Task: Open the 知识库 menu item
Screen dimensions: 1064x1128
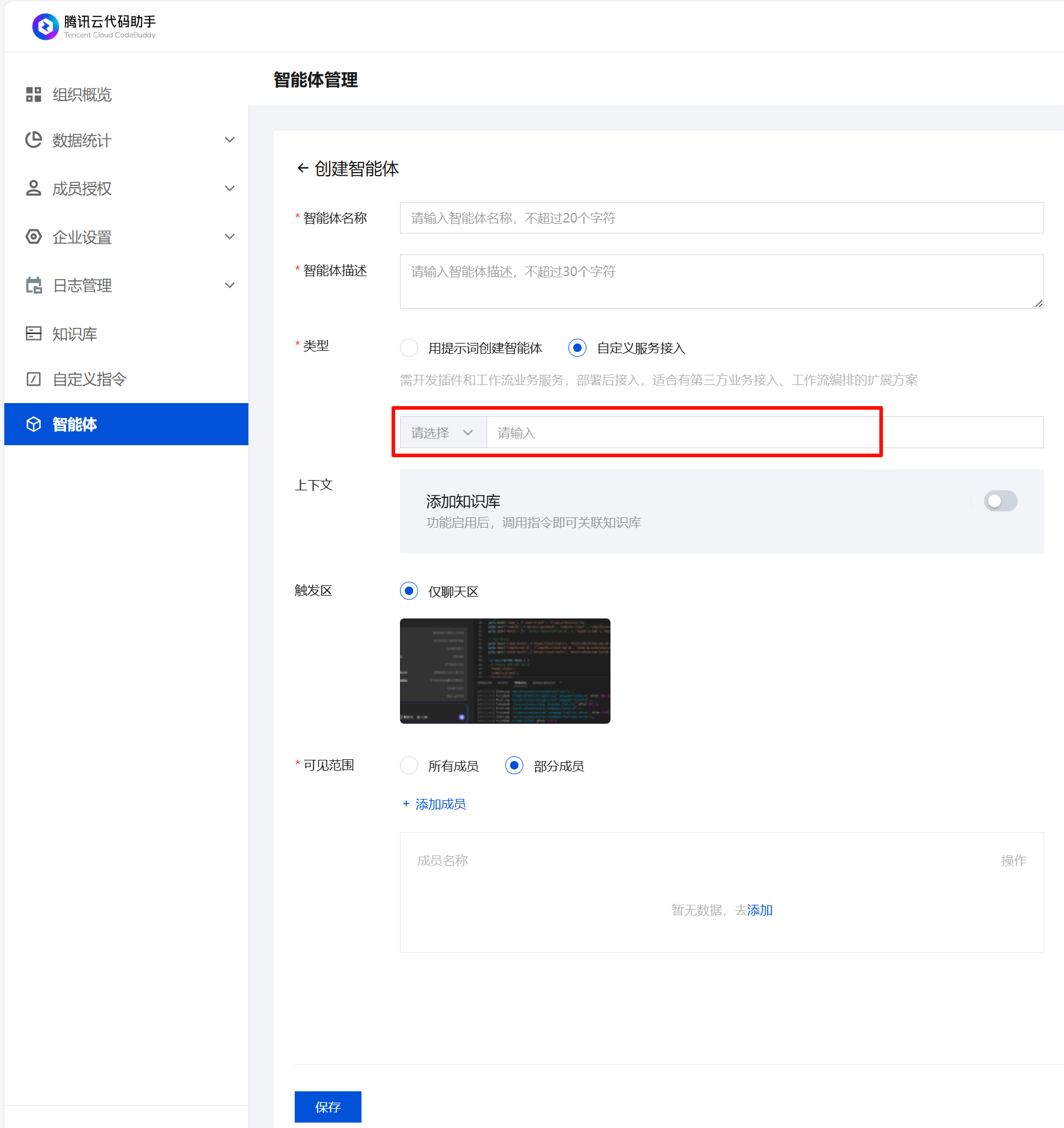Action: [75, 334]
